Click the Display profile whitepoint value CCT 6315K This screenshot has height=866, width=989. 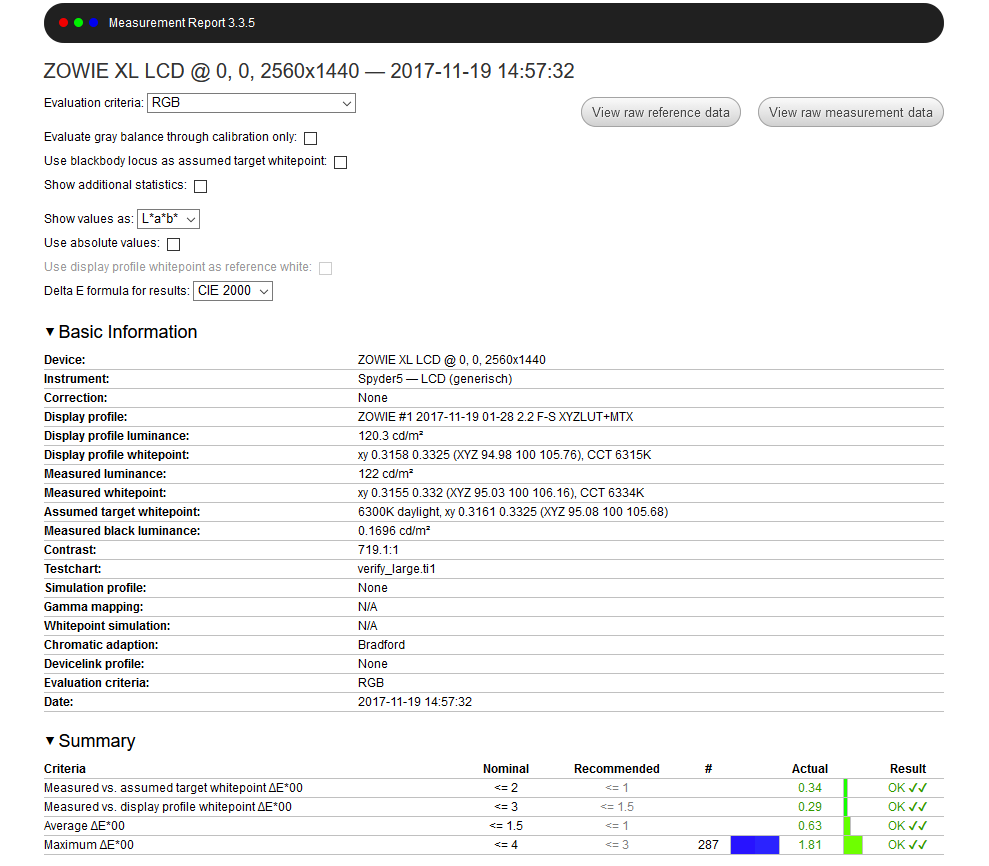pos(505,455)
